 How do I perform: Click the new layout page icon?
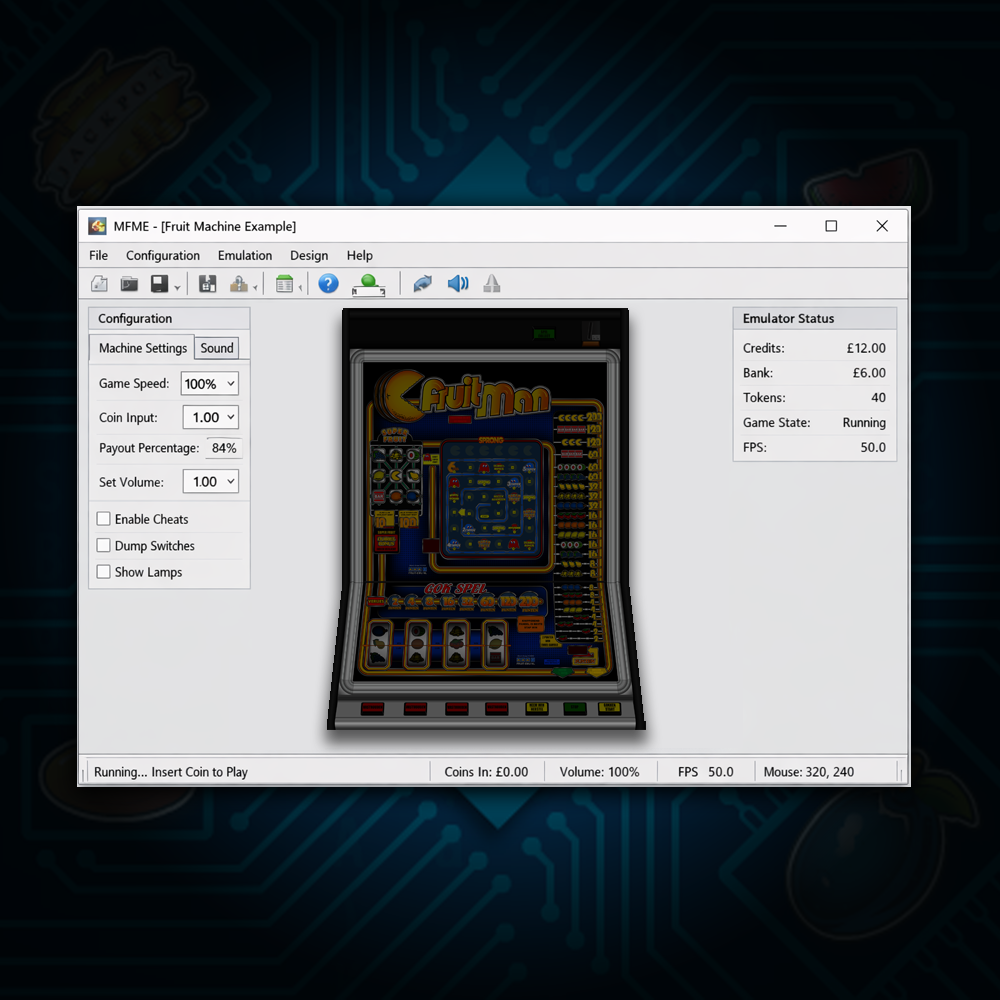(x=99, y=284)
